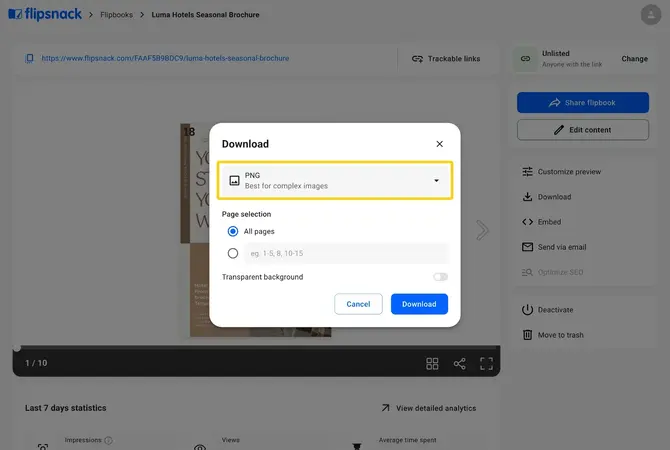Open the PNG format dropdown
The image size is (670, 450).
click(x=335, y=180)
